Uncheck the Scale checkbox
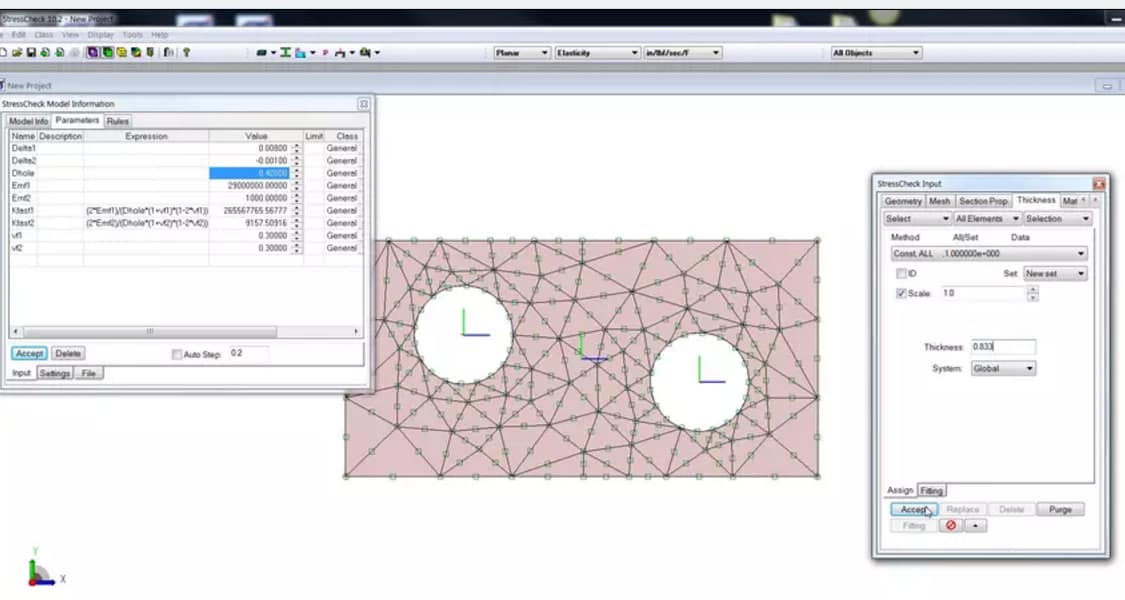Image resolution: width=1125 pixels, height=600 pixels. 901,294
